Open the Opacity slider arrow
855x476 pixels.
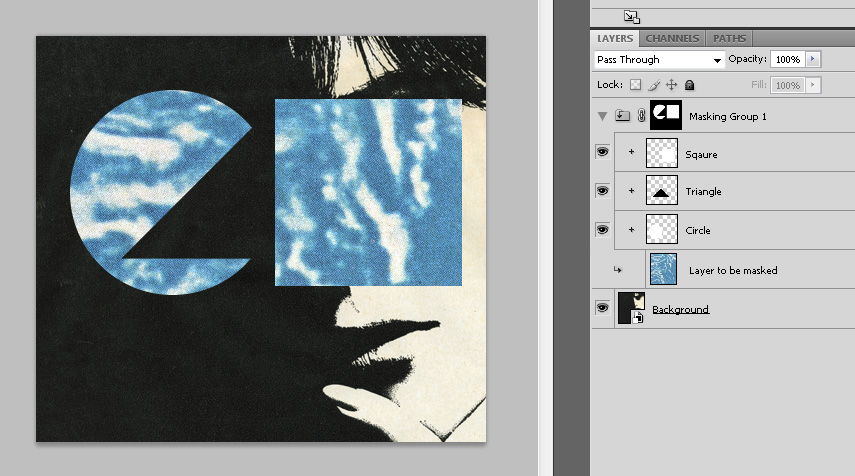812,60
